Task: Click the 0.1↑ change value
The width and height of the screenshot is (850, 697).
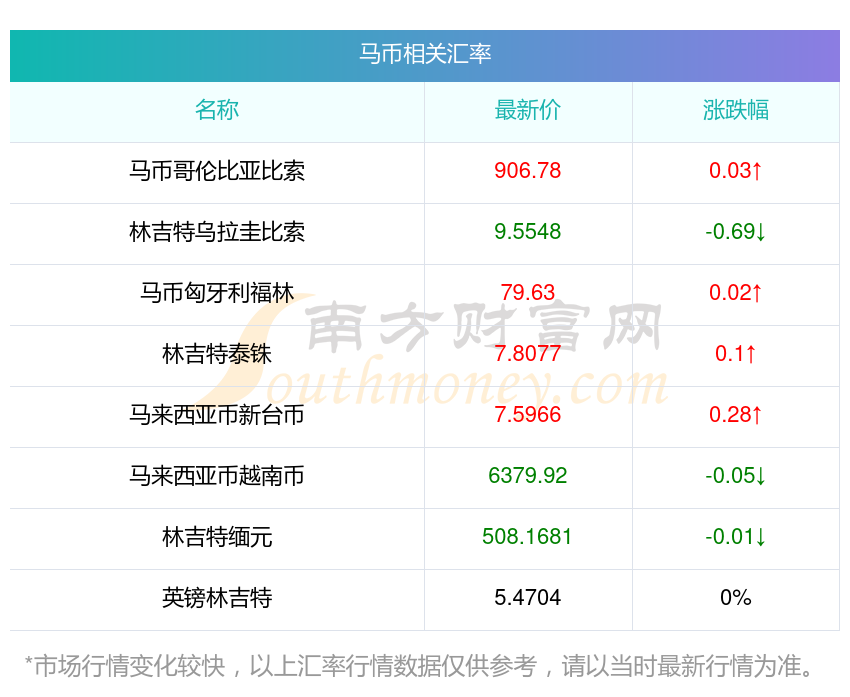Action: [735, 354]
